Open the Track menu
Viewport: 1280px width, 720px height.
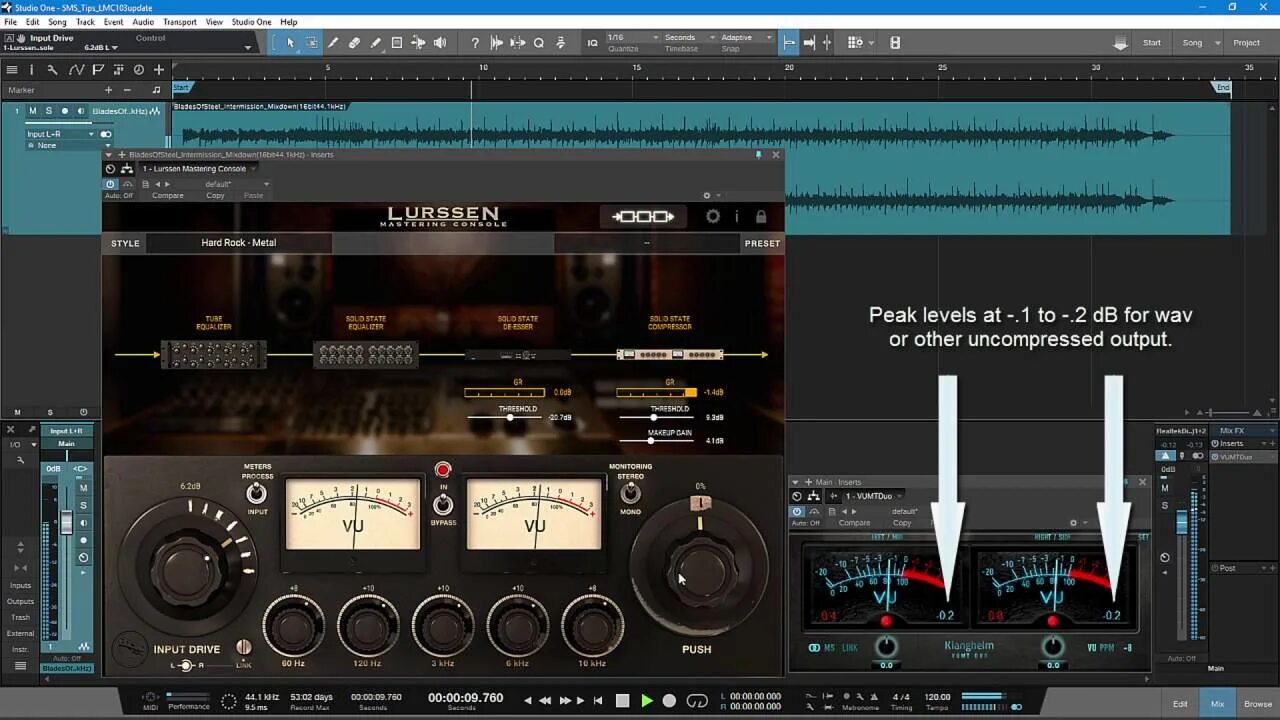[x=85, y=22]
